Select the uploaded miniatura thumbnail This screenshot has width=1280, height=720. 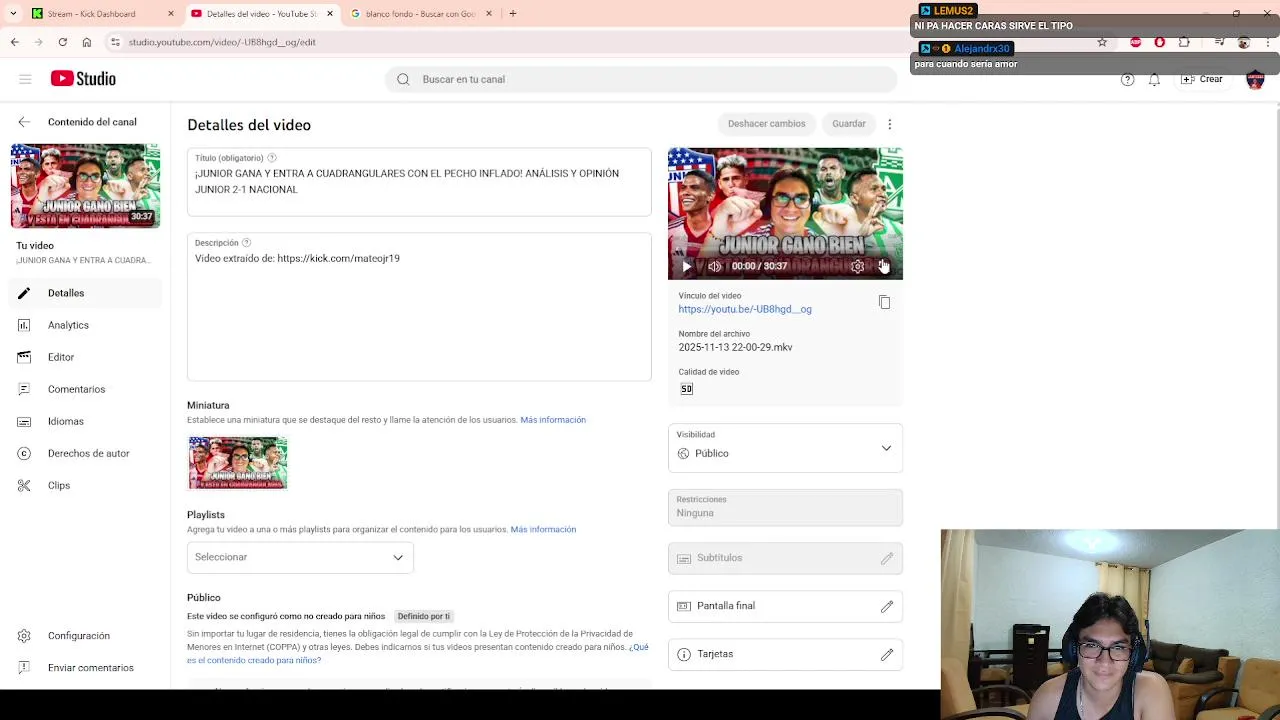point(238,463)
